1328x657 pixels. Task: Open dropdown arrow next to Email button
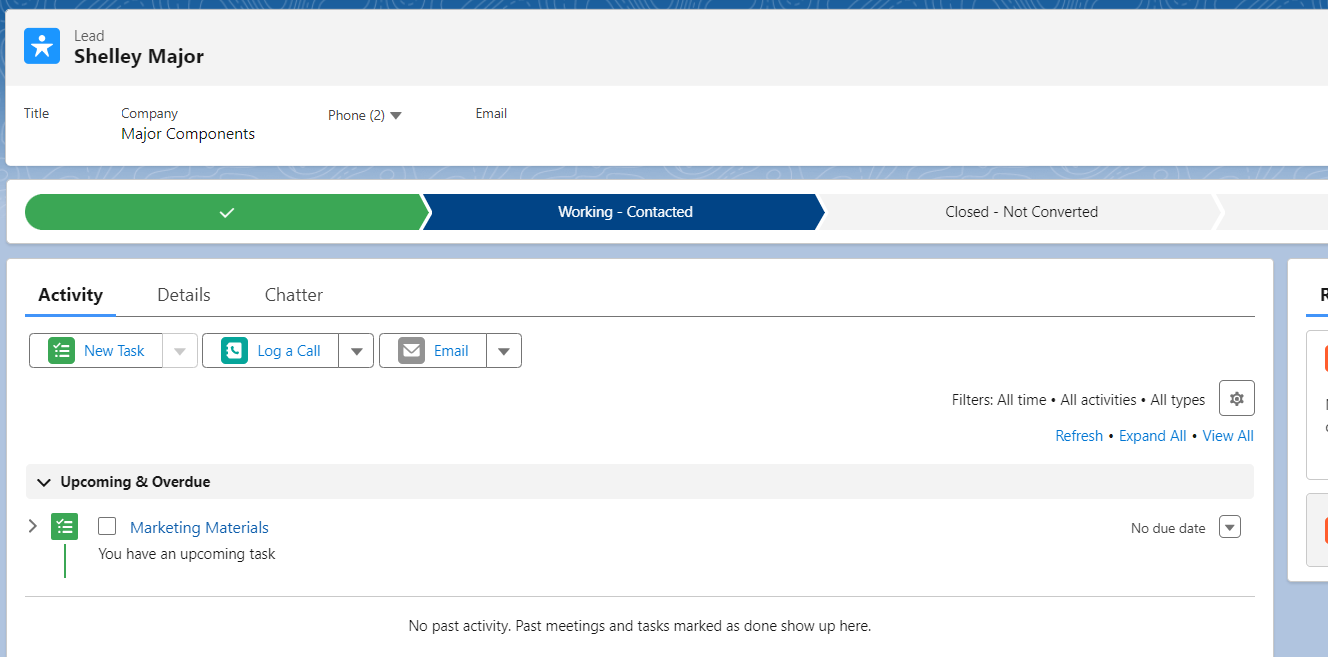504,351
